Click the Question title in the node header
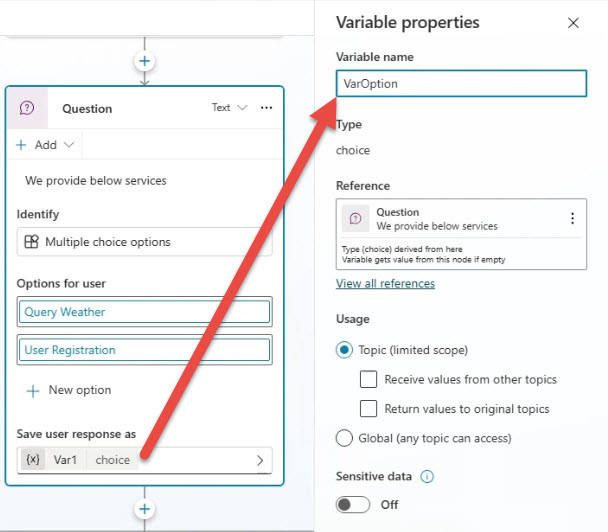The image size is (608, 532). (87, 109)
